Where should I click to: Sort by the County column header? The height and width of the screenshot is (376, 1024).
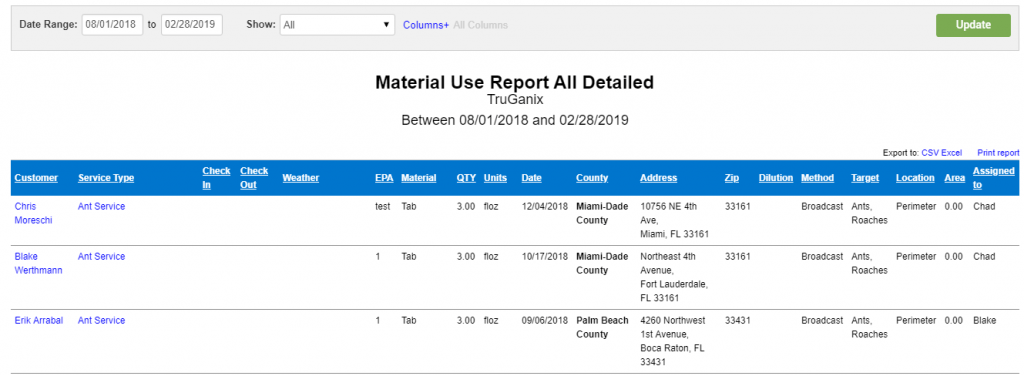(592, 178)
